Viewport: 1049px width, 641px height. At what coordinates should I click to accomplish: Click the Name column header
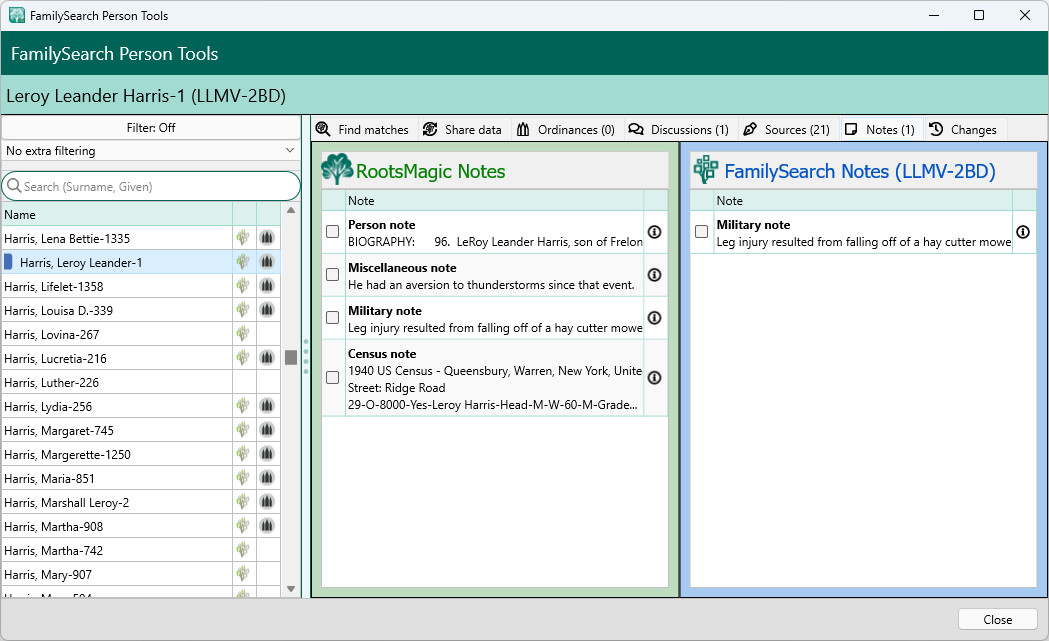(x=117, y=215)
